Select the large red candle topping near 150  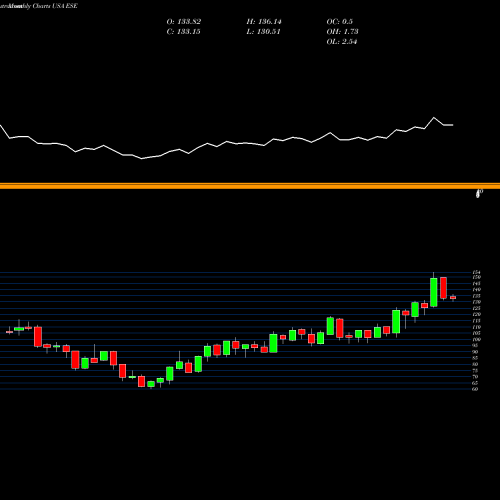coord(443,288)
